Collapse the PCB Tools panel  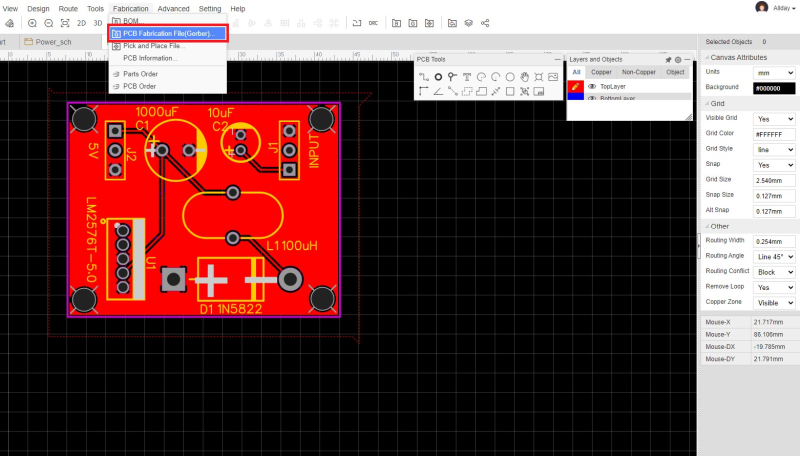[x=557, y=60]
